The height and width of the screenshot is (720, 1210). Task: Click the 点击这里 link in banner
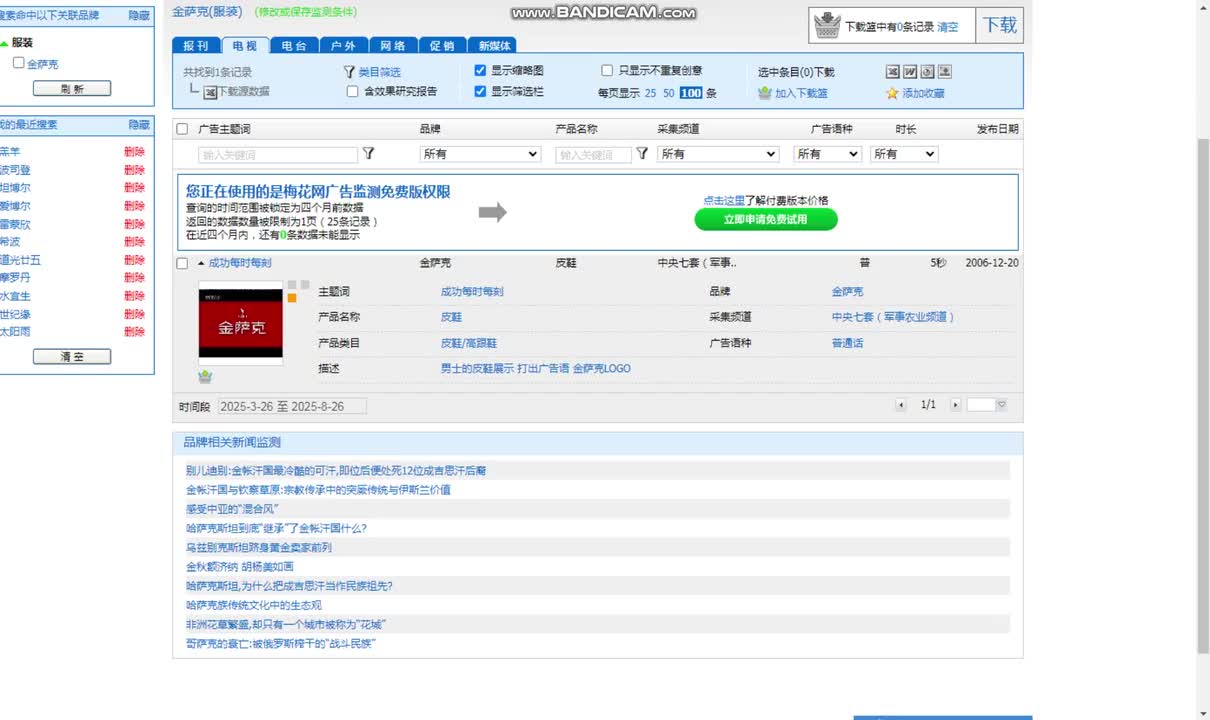724,200
